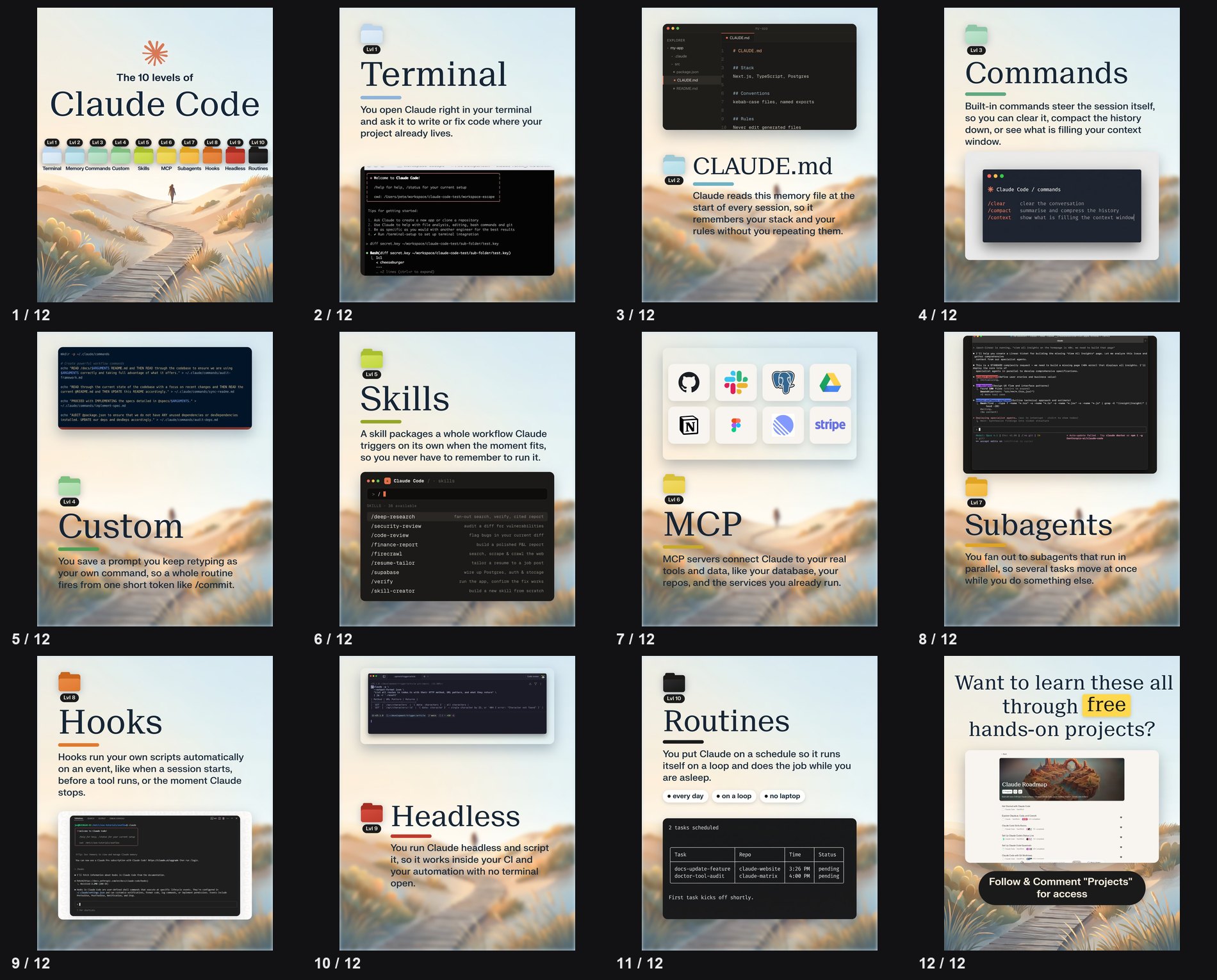1217x980 pixels.
Task: Open the Hooks slide's terminal screenshot
Action: point(155,865)
